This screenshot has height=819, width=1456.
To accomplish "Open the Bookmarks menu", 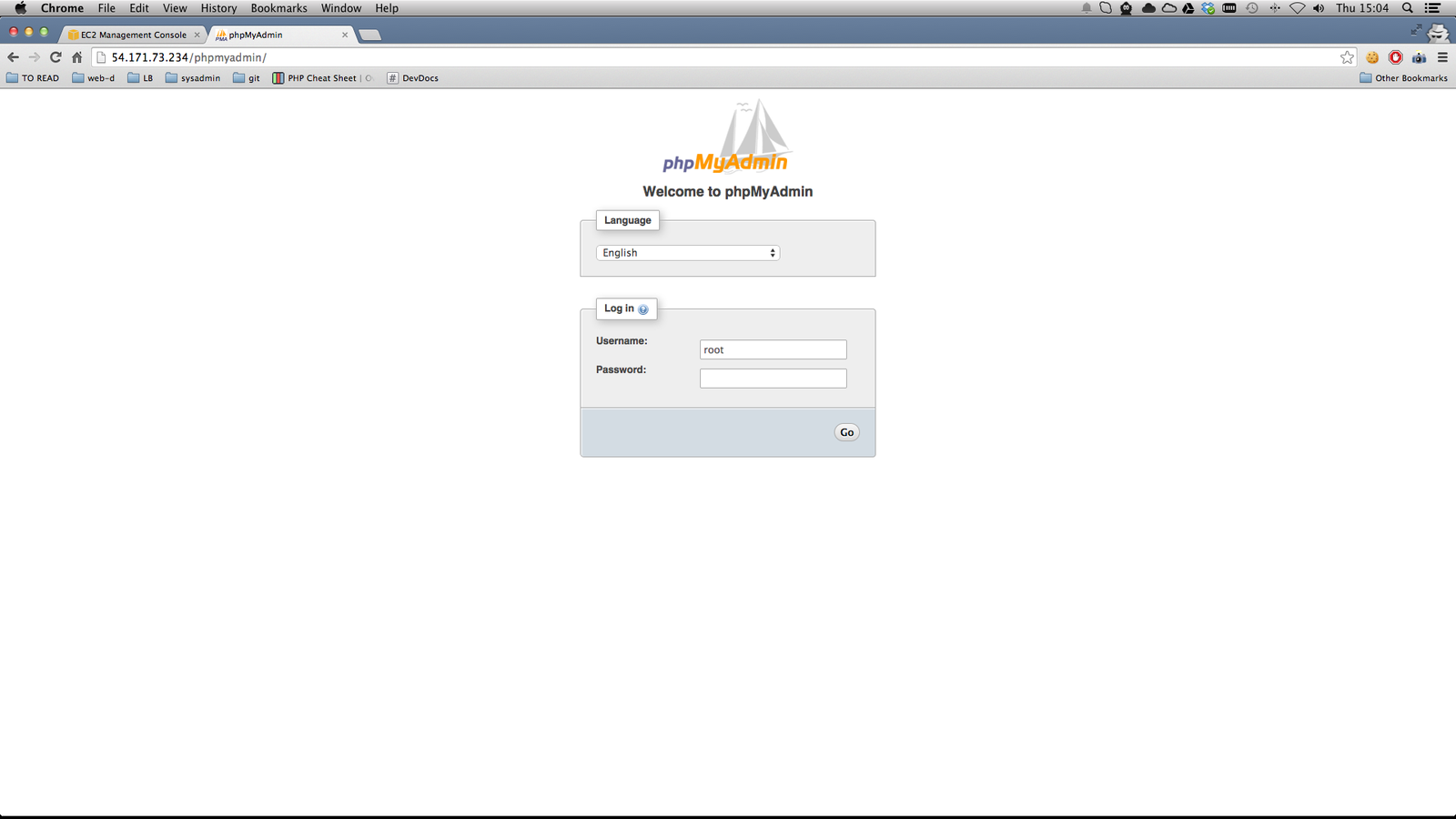I will (x=278, y=8).
